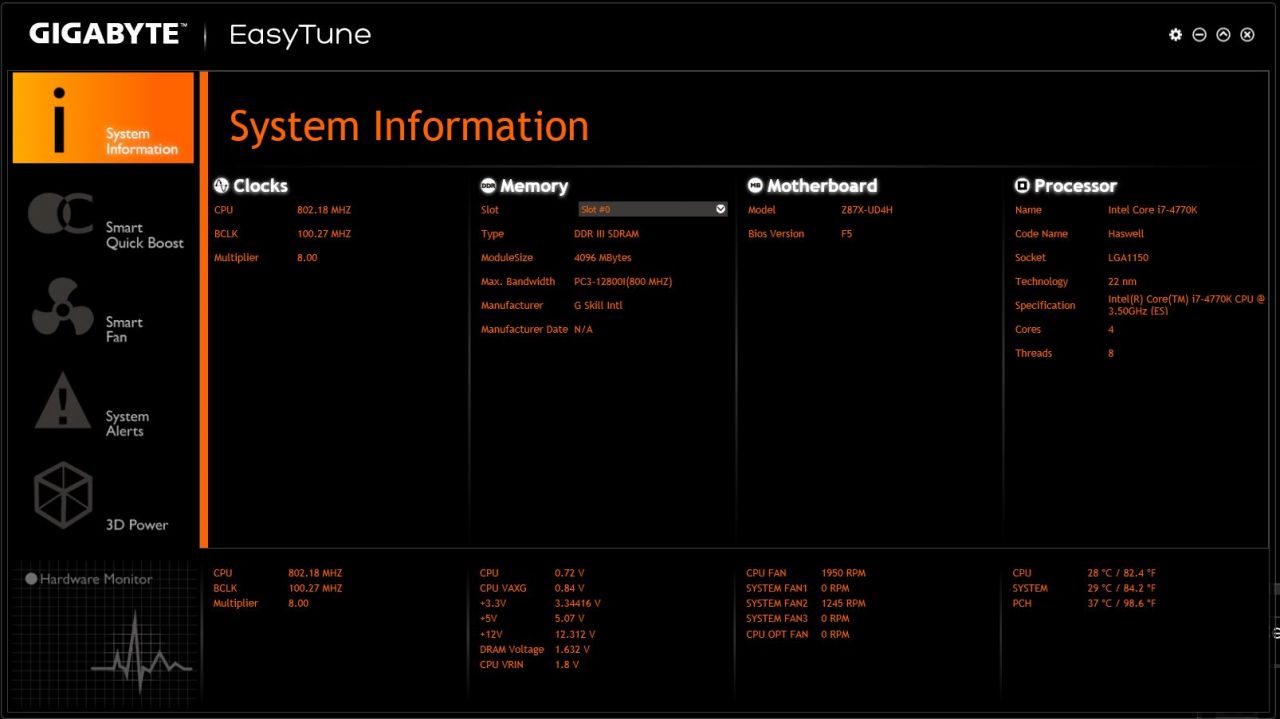Open the Hardware Monitor graph panel
The height and width of the screenshot is (719, 1280).
click(x=105, y=632)
